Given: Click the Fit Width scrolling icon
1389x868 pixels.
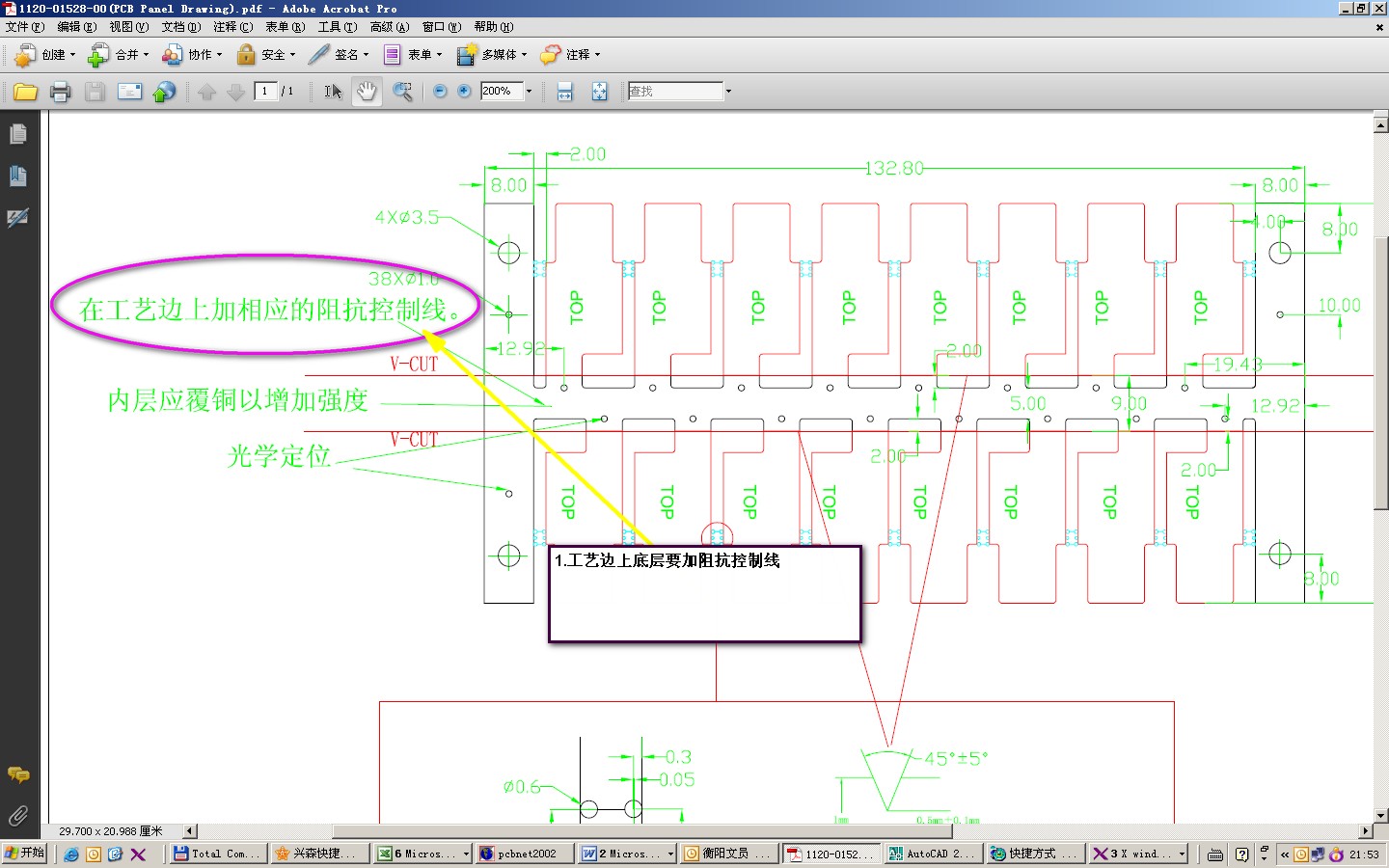Looking at the screenshot, I should point(565,92).
